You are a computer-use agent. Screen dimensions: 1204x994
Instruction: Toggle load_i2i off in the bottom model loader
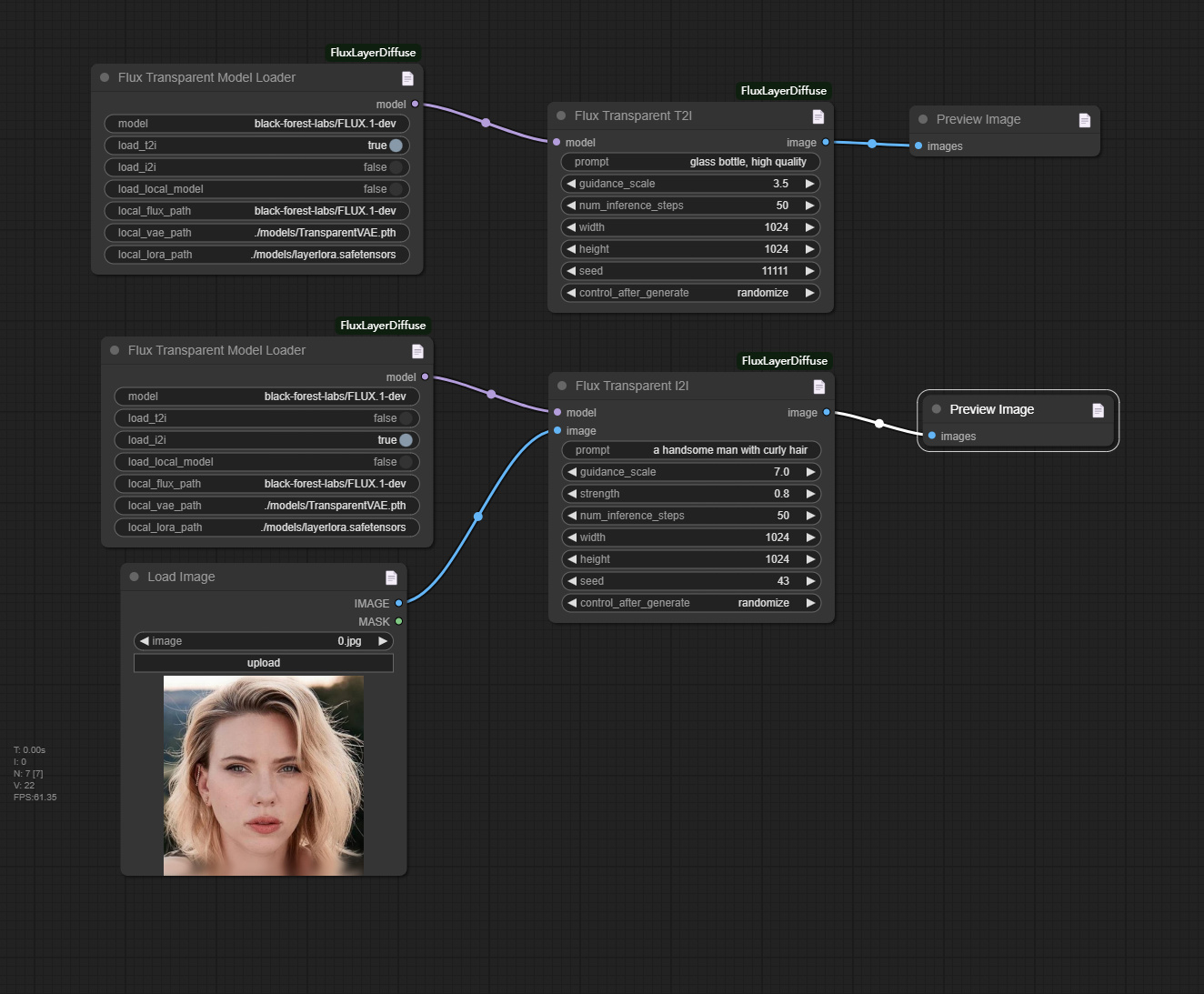pos(406,439)
